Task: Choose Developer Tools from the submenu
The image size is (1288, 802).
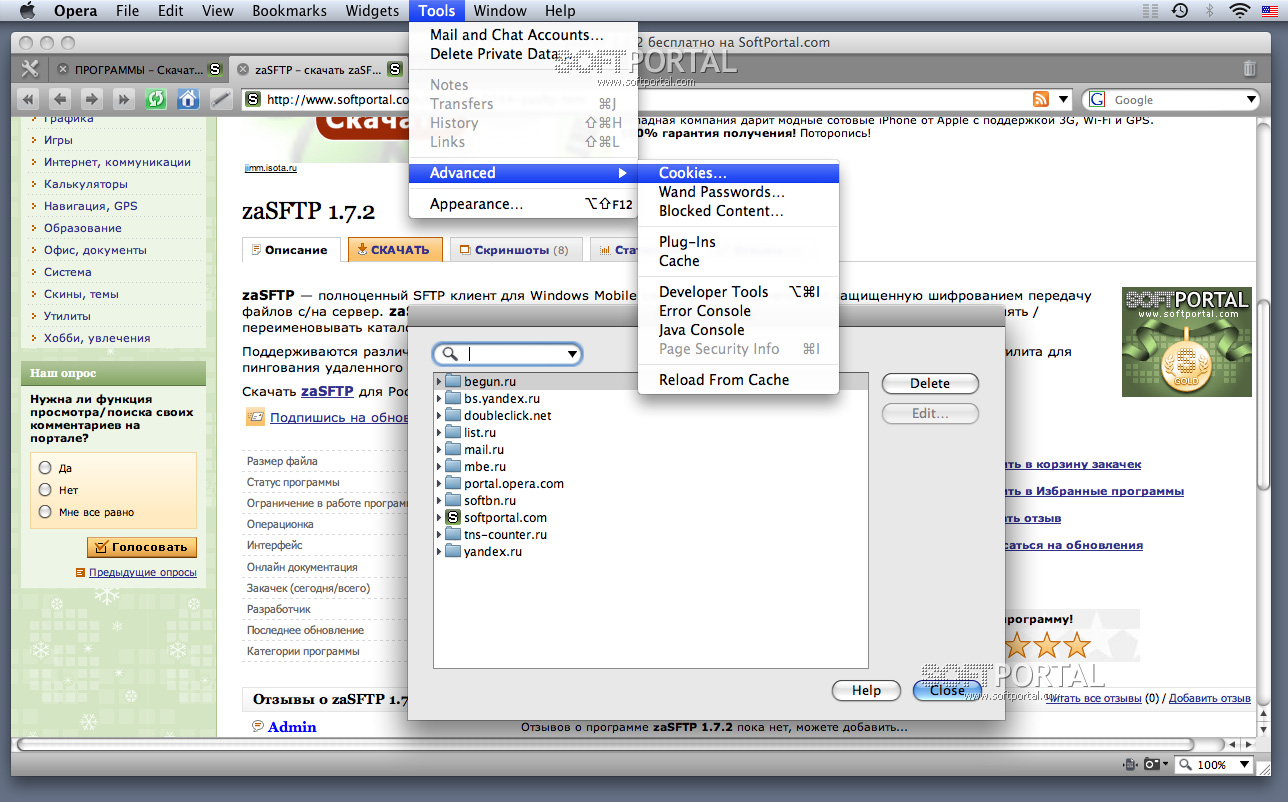Action: tap(738, 292)
